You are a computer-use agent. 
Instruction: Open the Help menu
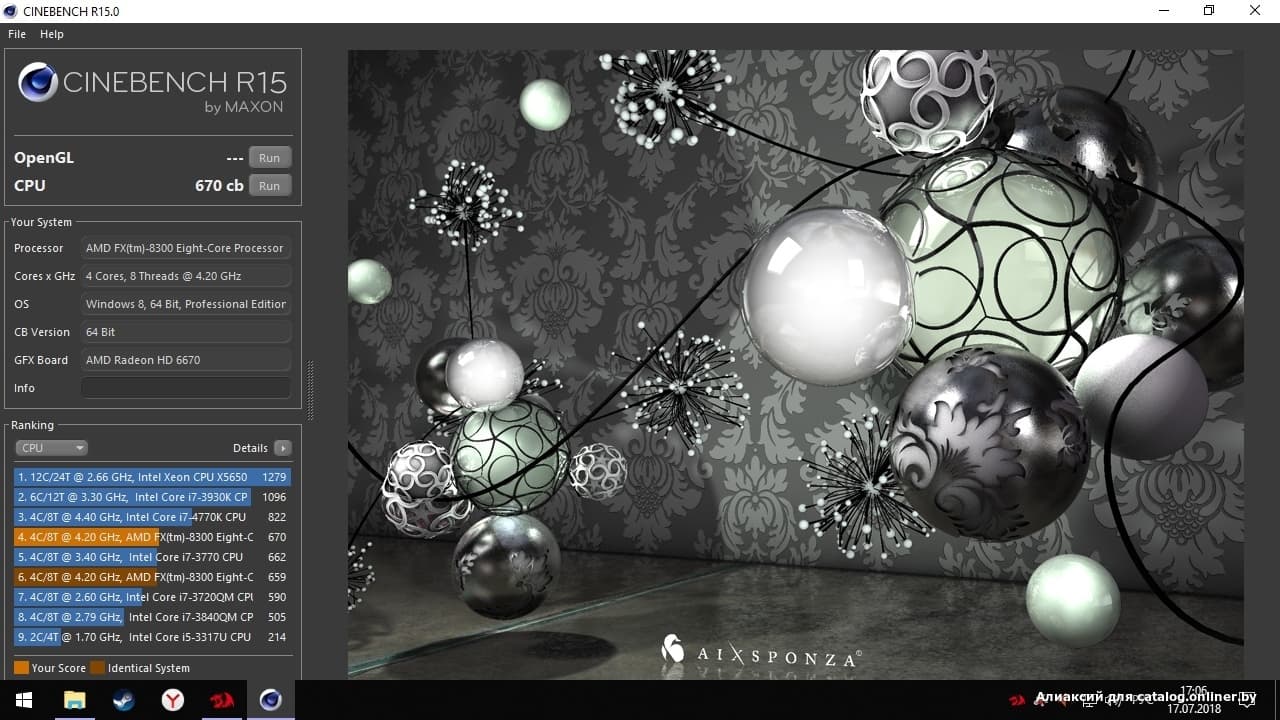click(52, 34)
